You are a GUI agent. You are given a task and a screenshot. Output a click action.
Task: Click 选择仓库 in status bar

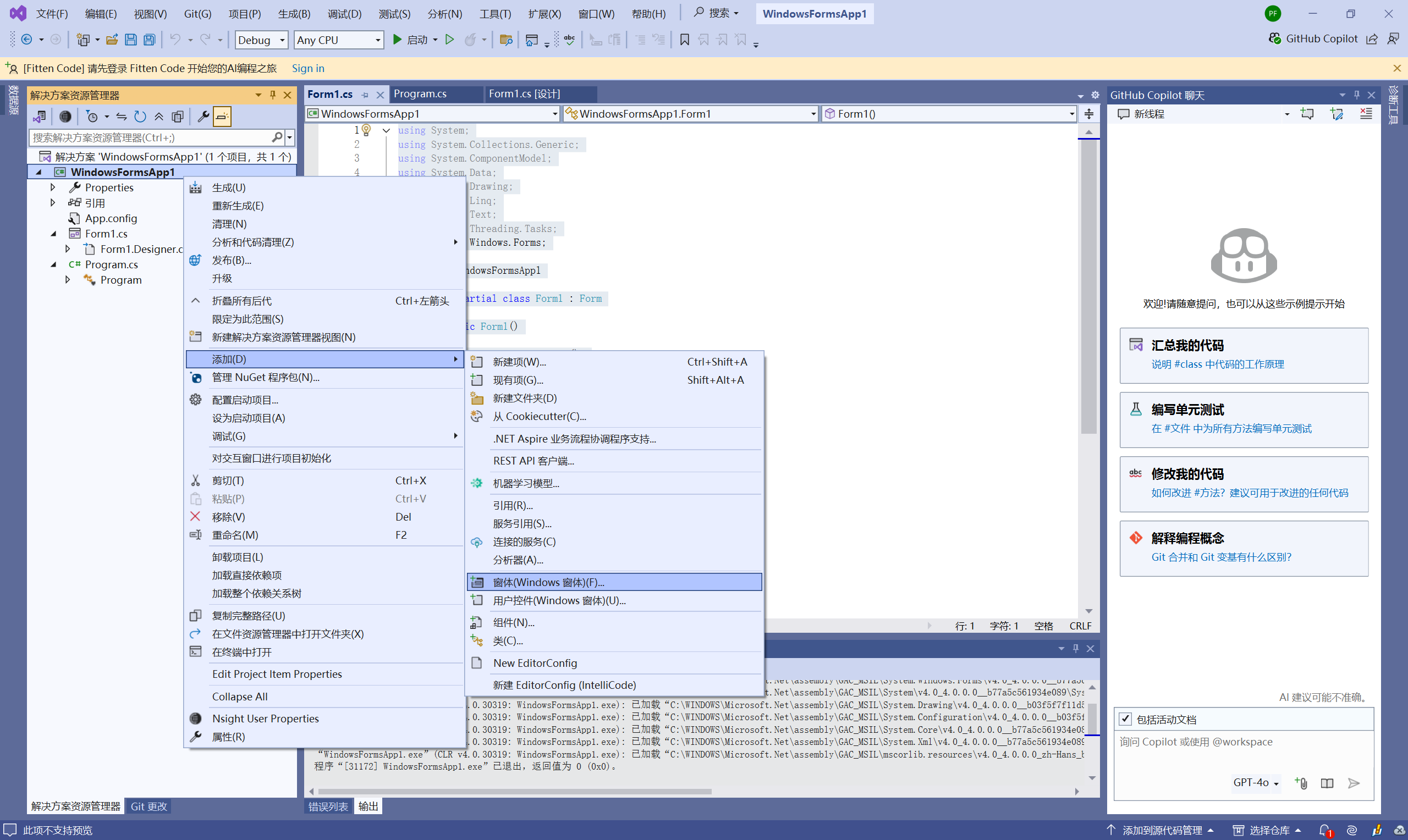coord(1267,830)
